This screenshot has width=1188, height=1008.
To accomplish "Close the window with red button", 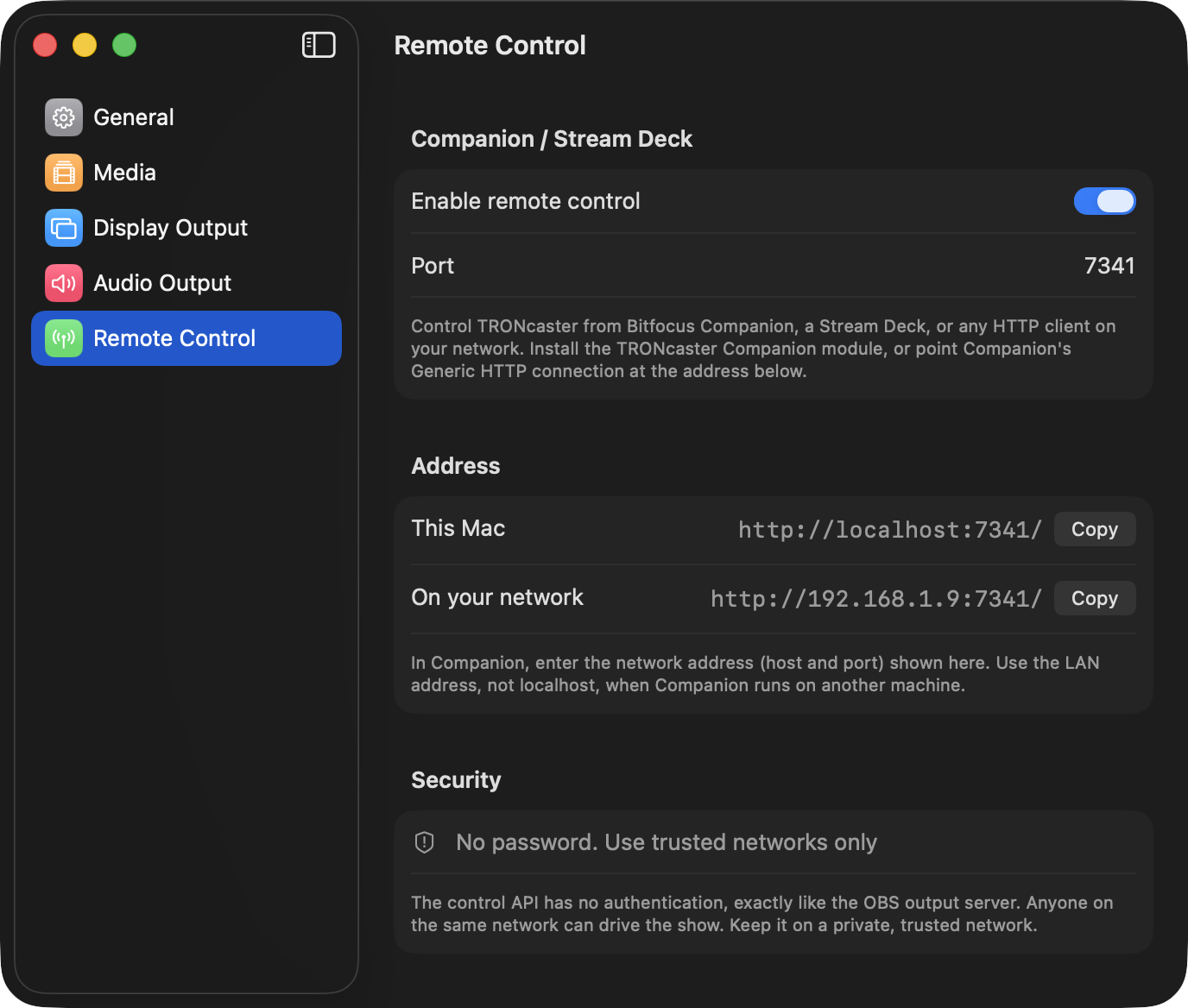I will tap(45, 45).
